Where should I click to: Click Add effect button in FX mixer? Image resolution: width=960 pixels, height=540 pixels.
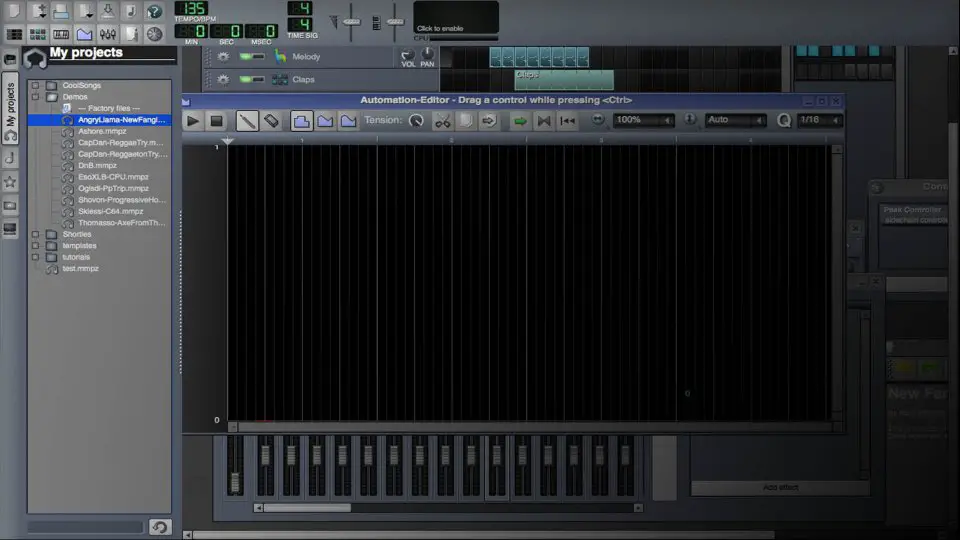780,488
